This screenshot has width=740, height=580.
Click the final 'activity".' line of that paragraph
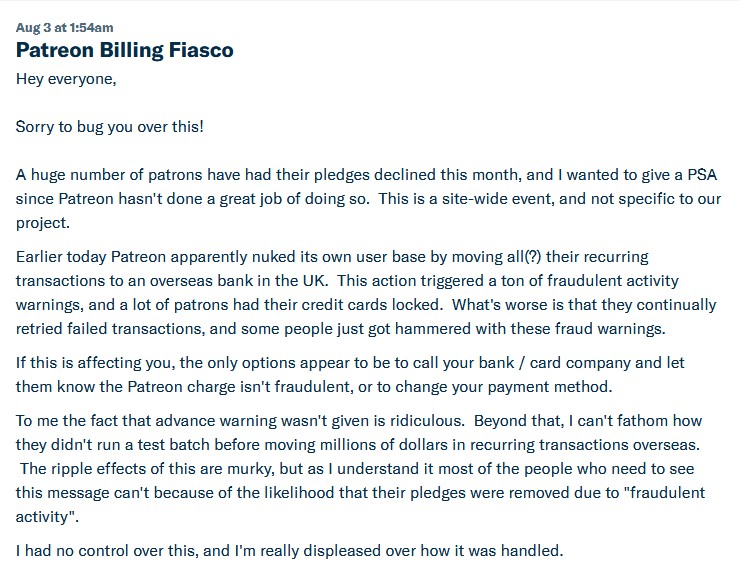(48, 515)
